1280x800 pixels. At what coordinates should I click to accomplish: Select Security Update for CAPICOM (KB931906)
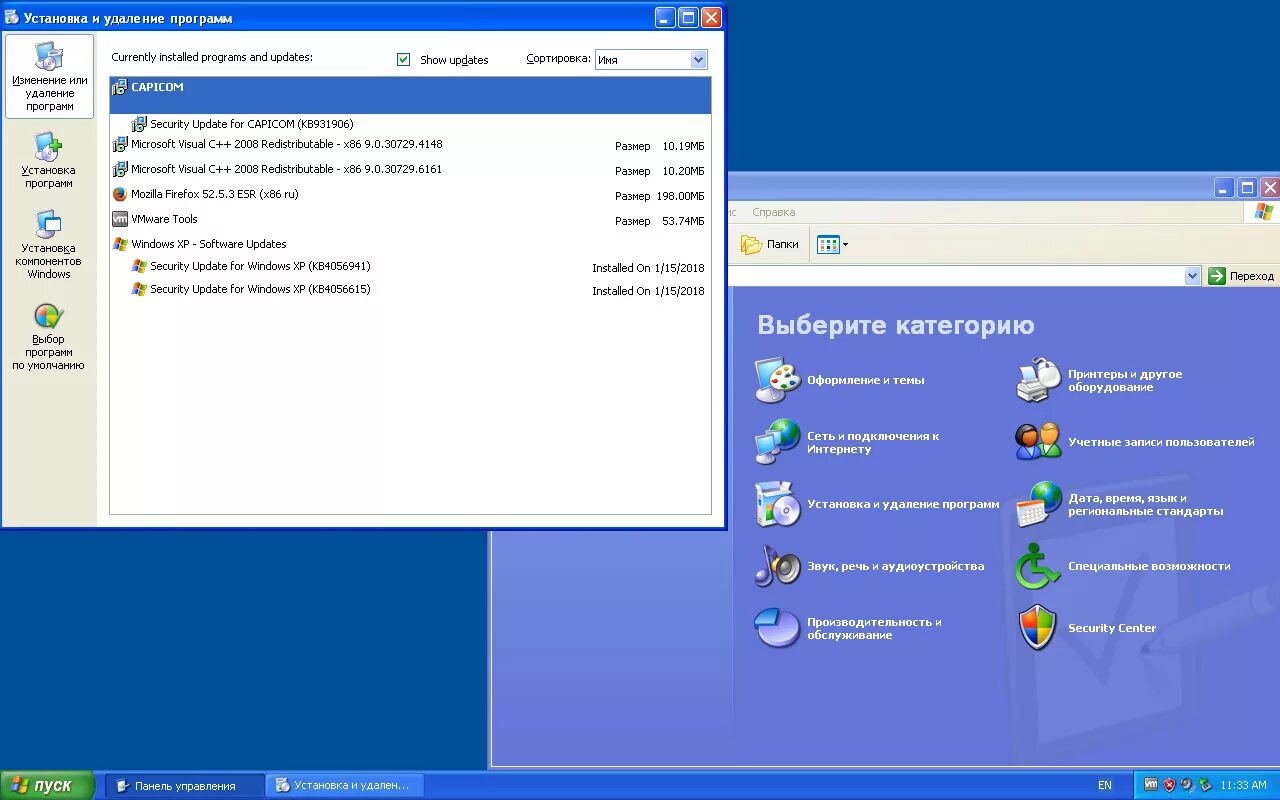pyautogui.click(x=252, y=124)
